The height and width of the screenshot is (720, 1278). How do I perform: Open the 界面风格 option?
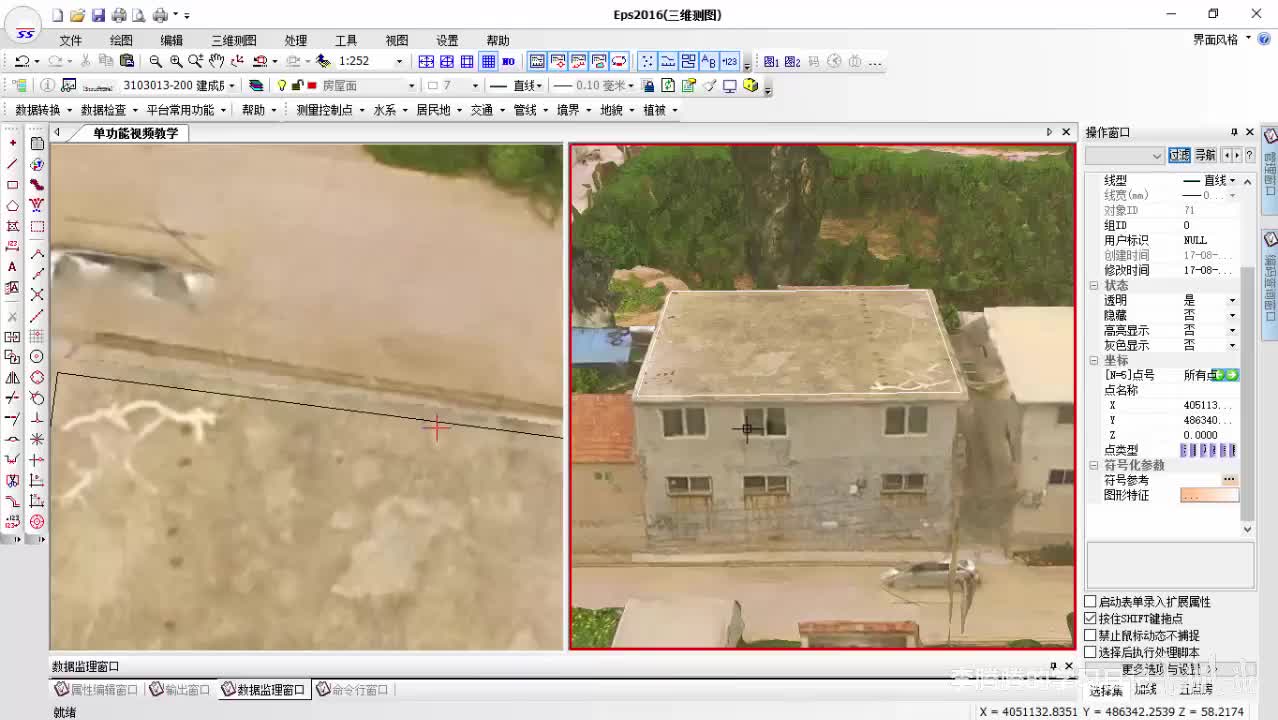[x=1222, y=40]
